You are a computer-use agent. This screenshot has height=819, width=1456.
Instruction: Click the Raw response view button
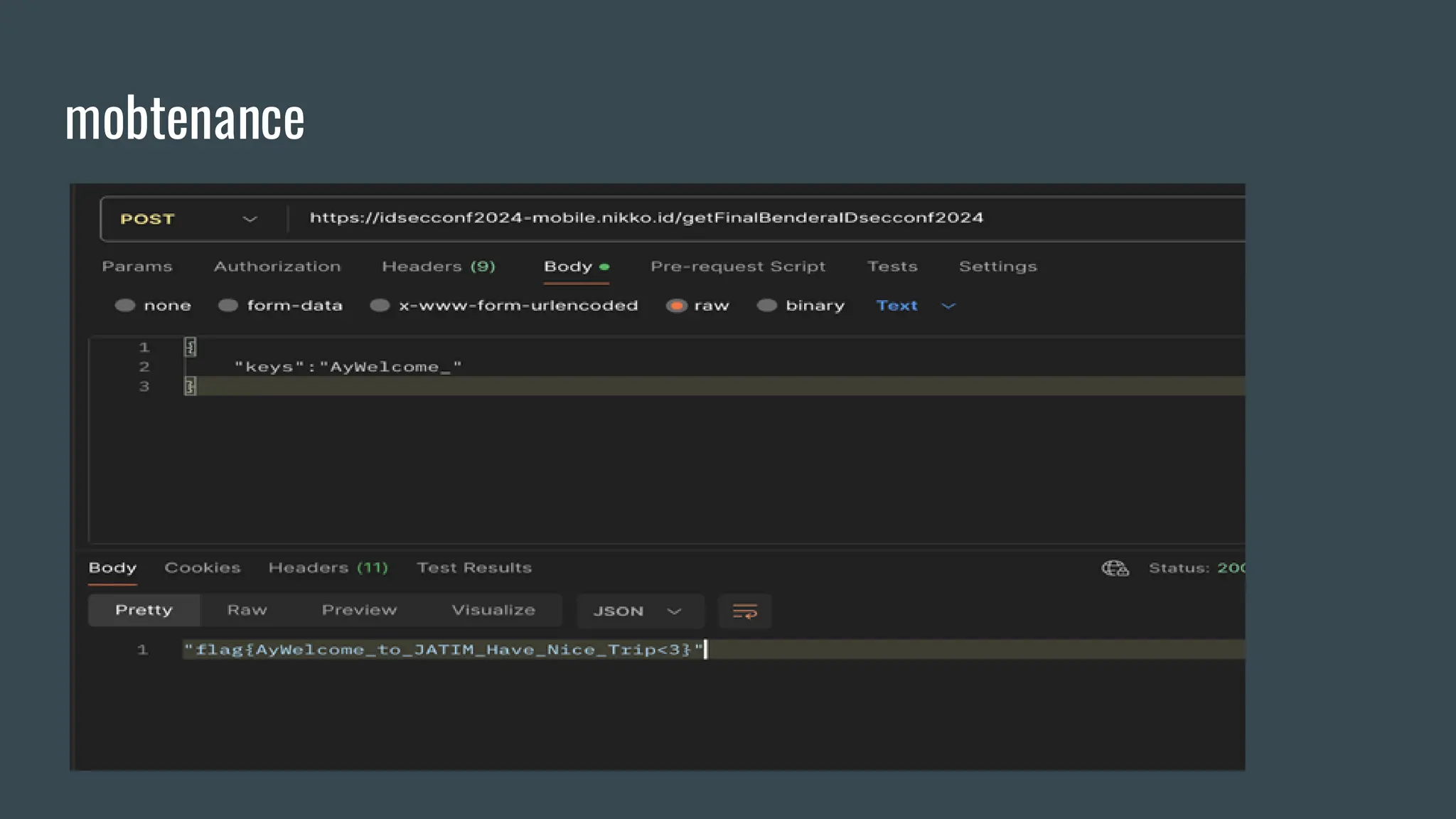(x=247, y=611)
